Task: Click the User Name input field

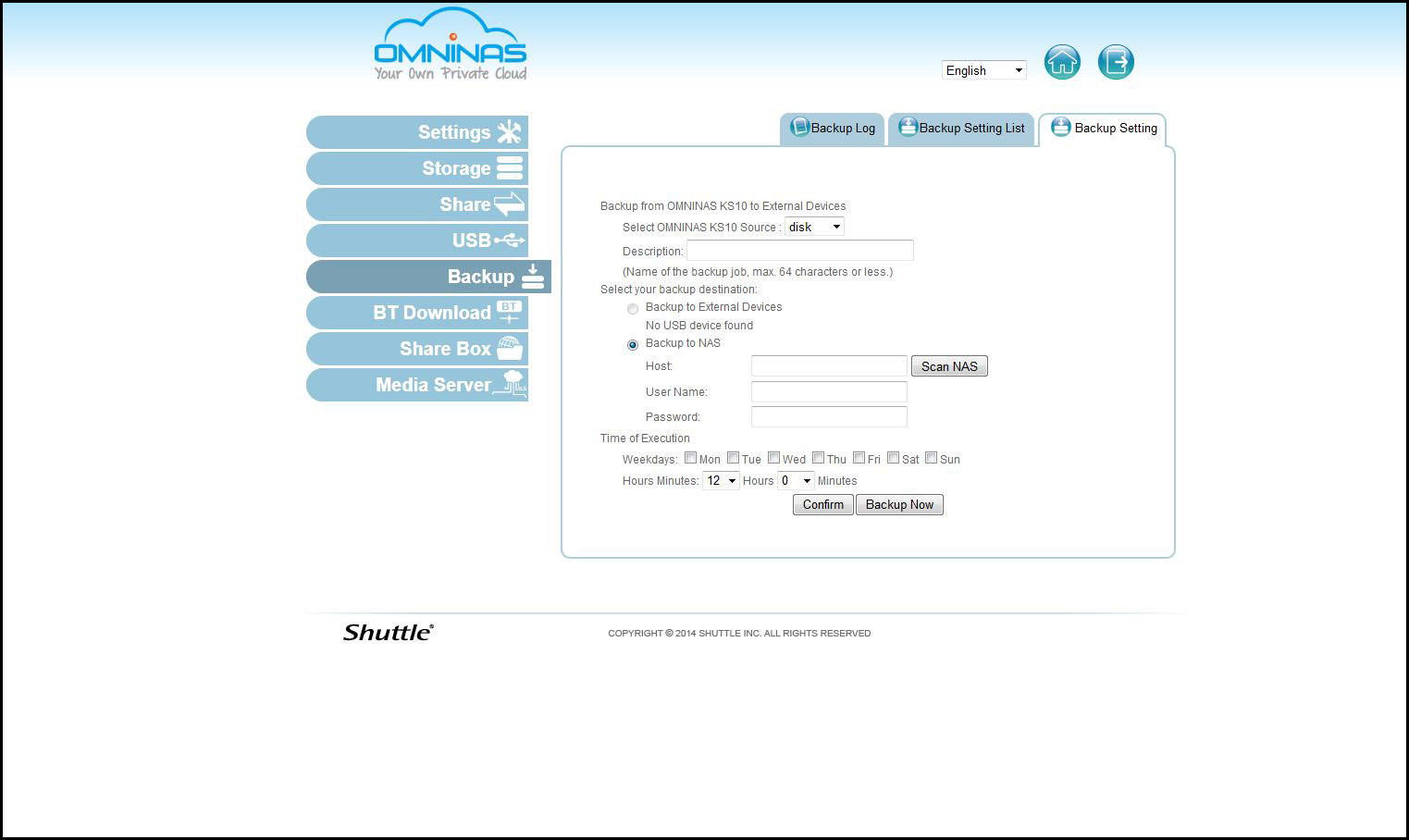Action: coord(829,391)
